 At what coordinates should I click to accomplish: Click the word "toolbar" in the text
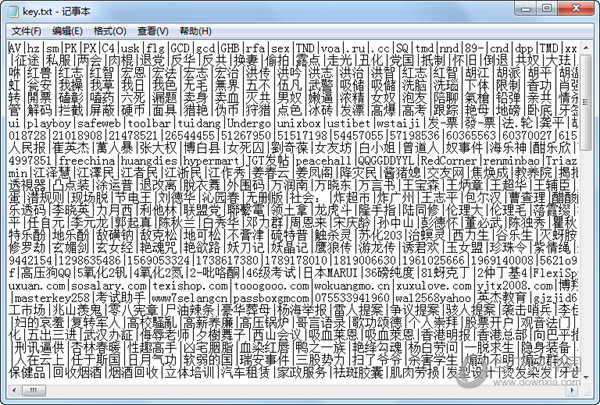coord(149,123)
